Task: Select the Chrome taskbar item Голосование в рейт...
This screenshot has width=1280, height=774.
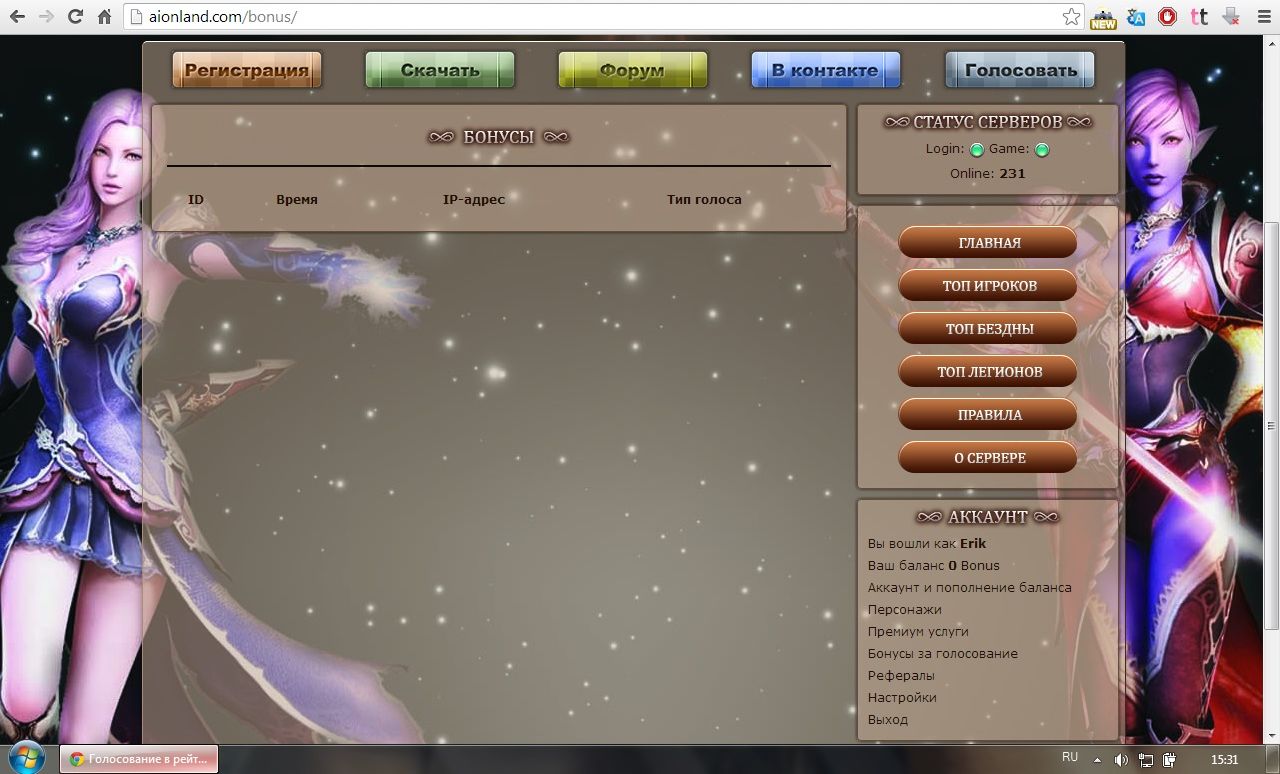Action: point(139,759)
